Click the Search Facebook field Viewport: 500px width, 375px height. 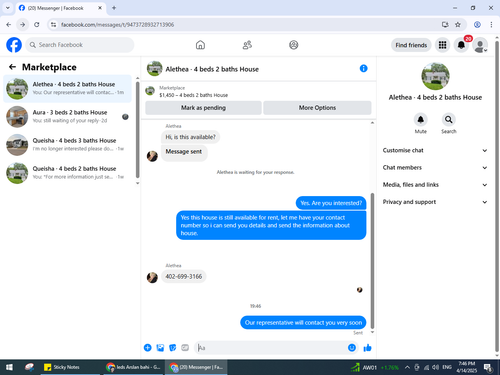click(x=80, y=45)
